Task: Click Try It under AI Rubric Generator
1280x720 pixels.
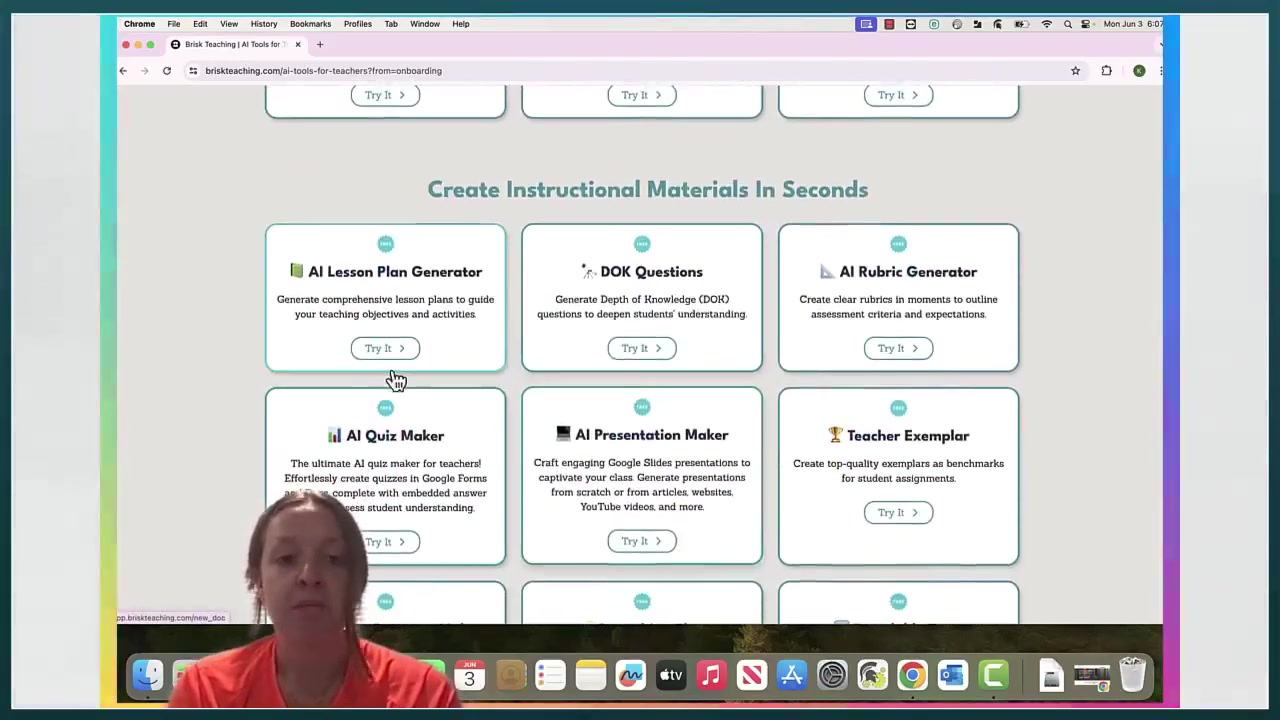Action: coord(898,348)
